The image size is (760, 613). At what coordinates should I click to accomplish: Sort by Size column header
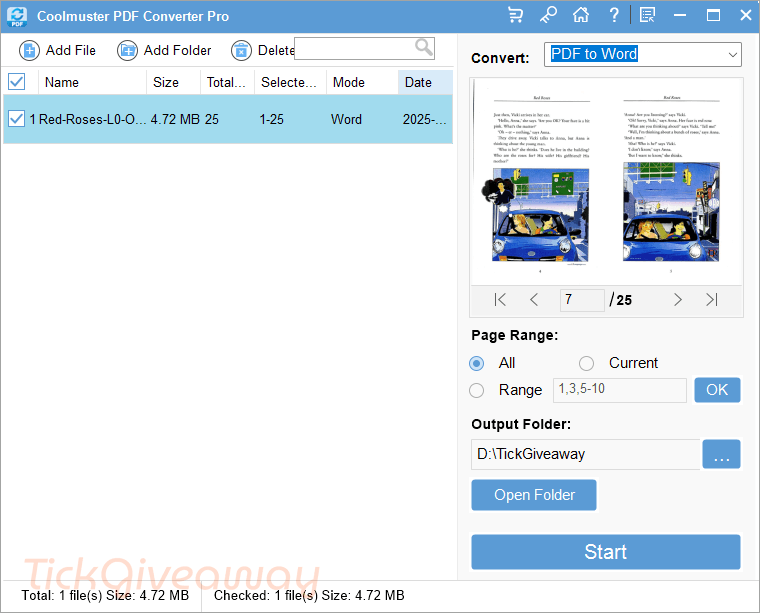pos(173,82)
